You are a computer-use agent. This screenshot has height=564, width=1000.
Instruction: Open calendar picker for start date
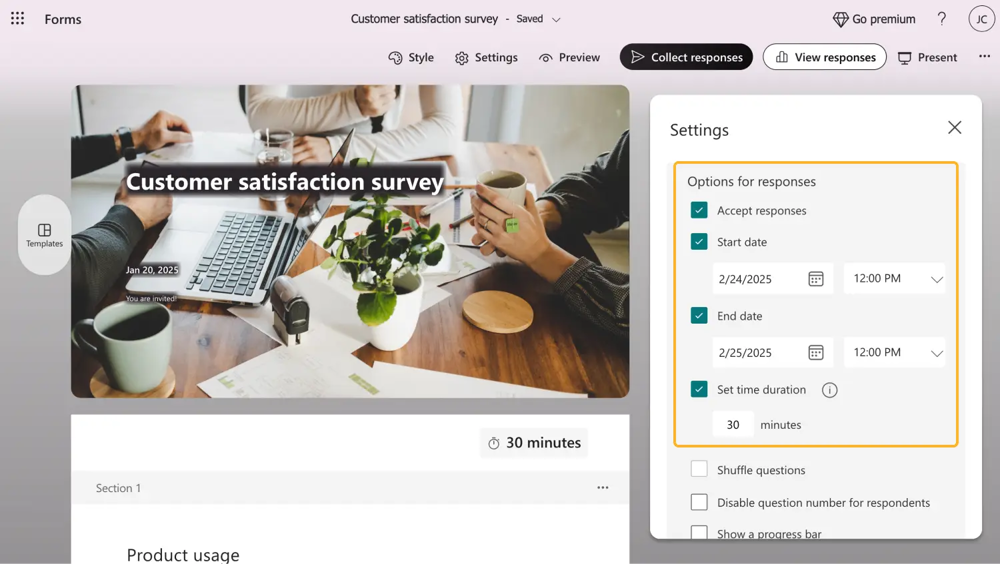tap(816, 279)
